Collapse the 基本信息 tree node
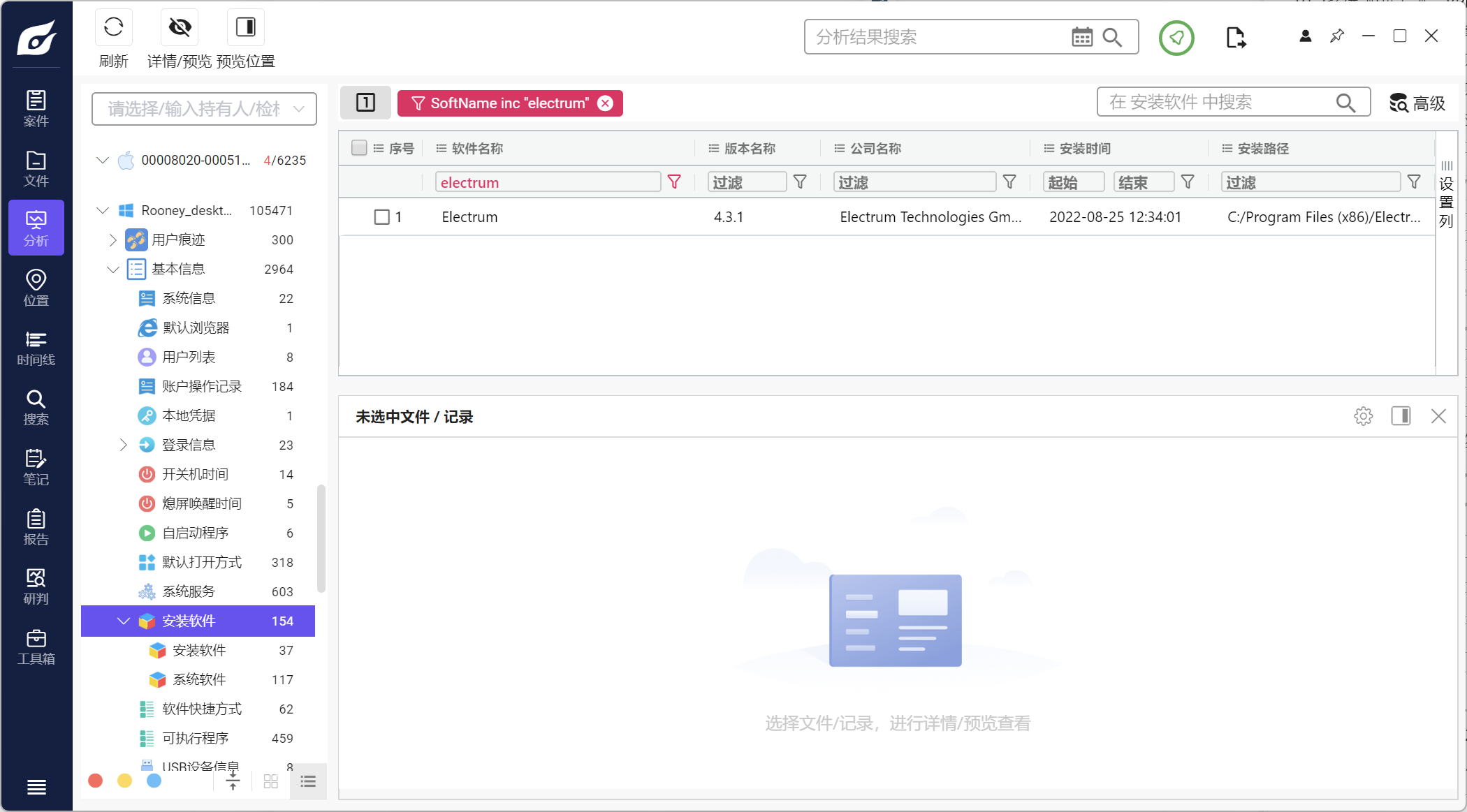This screenshot has width=1467, height=812. 113,270
